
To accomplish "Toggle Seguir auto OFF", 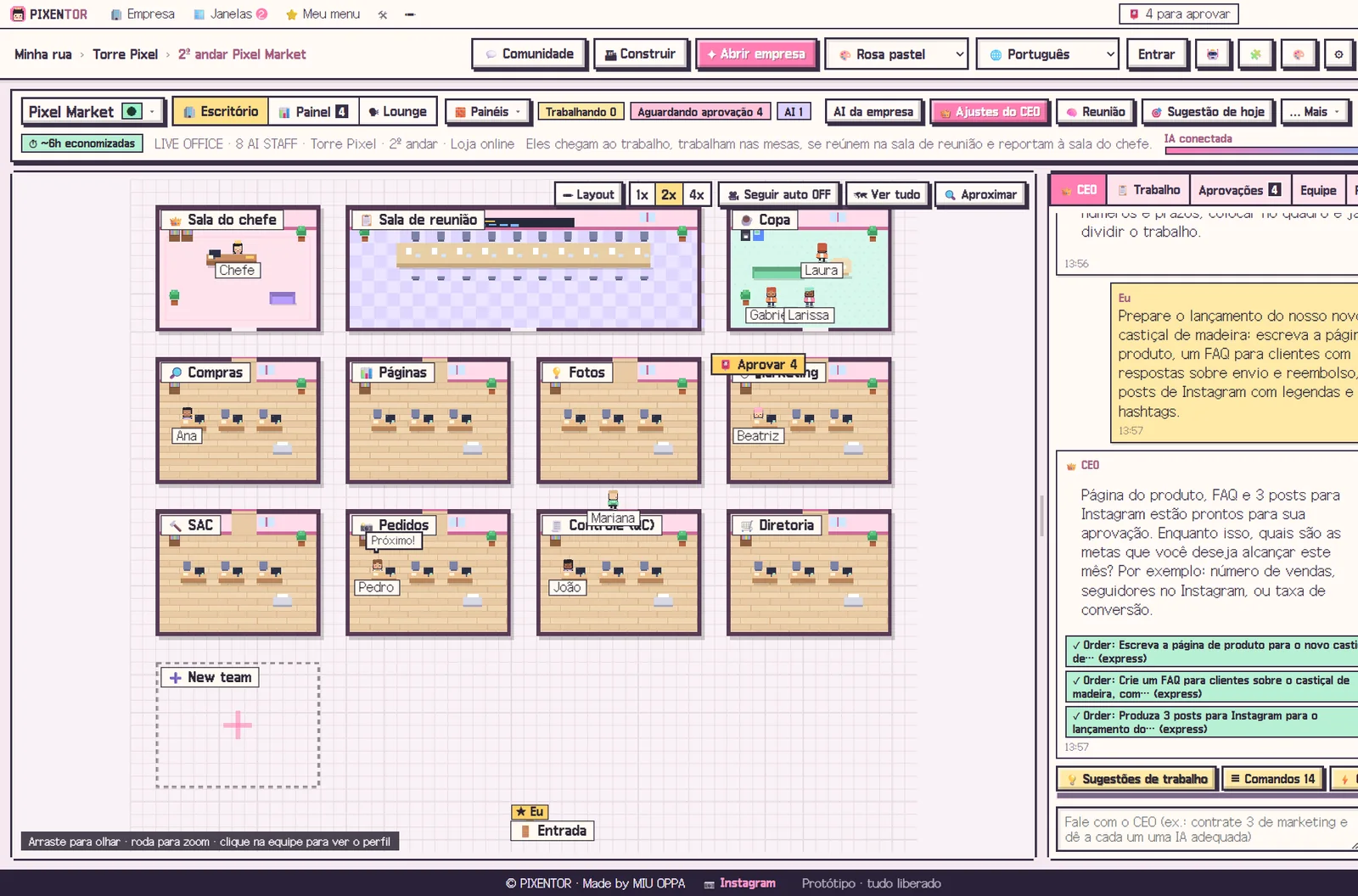I will click(x=779, y=194).
